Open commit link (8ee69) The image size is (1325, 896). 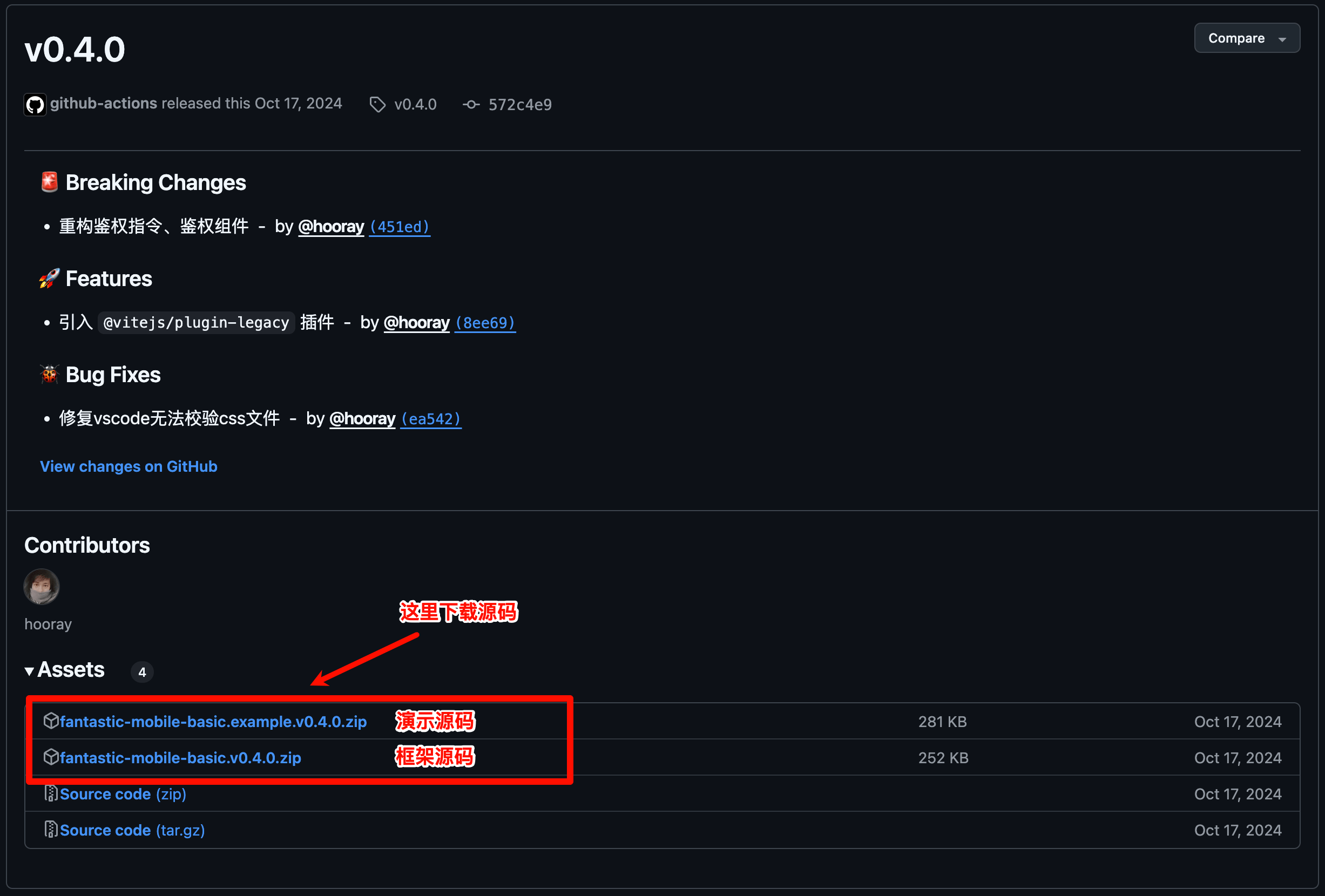[x=485, y=323]
